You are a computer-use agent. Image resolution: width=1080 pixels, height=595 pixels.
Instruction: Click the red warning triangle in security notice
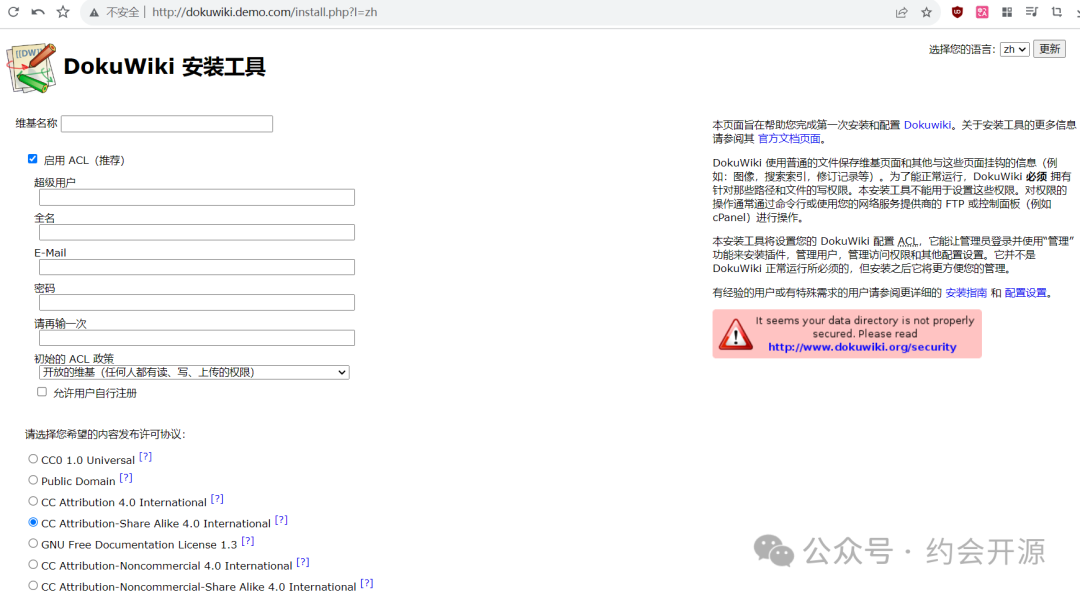[735, 334]
